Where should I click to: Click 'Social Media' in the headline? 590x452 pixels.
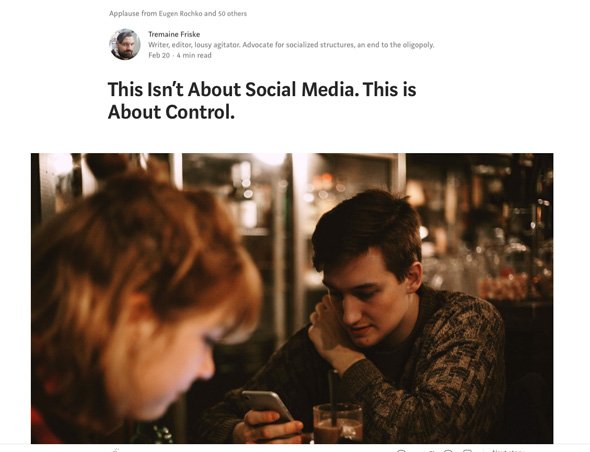click(300, 90)
